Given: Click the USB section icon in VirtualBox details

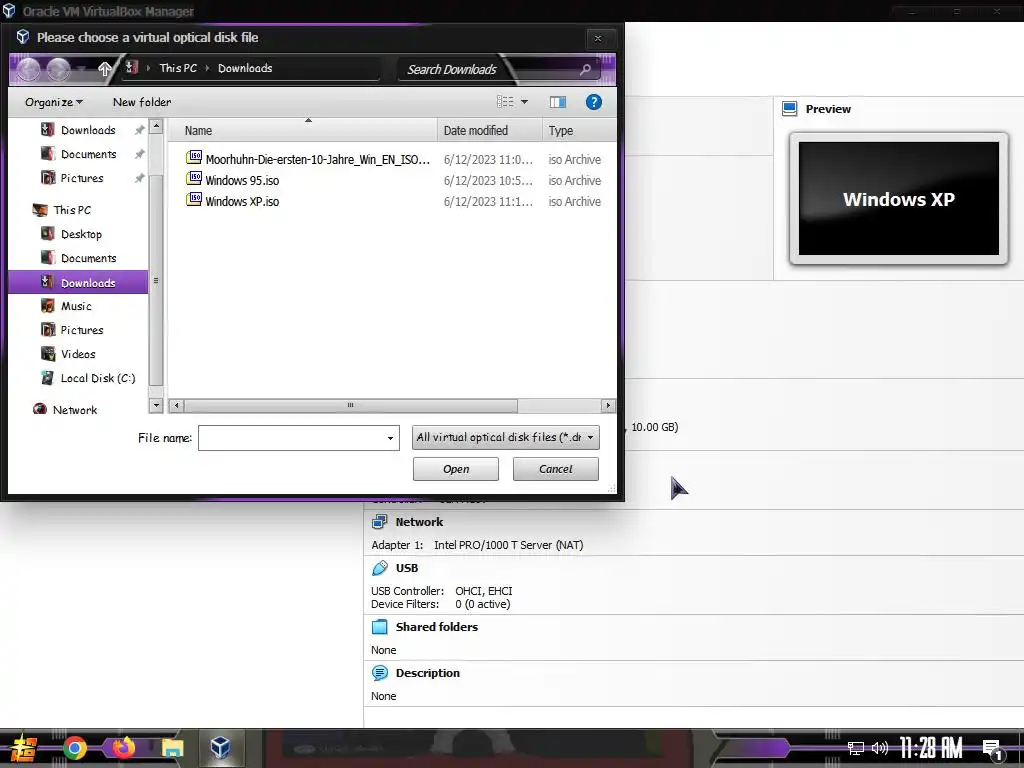Looking at the screenshot, I should tap(379, 568).
